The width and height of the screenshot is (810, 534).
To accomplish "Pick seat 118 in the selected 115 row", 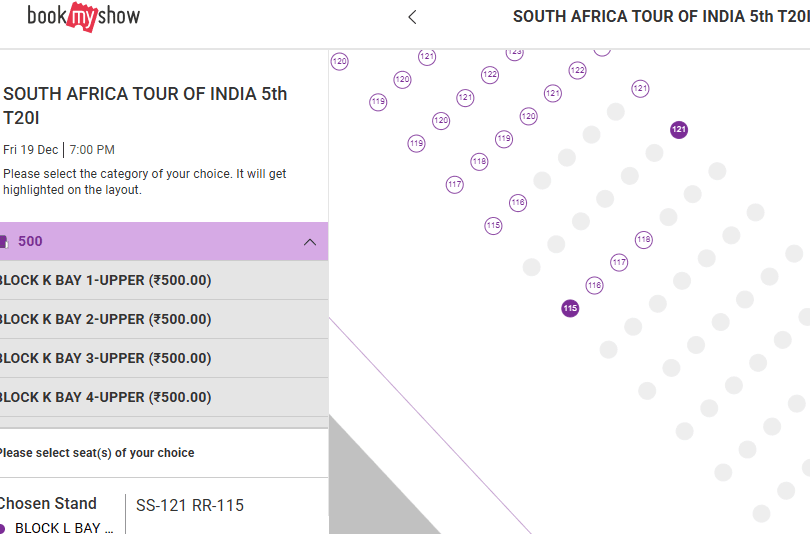I will coord(643,240).
